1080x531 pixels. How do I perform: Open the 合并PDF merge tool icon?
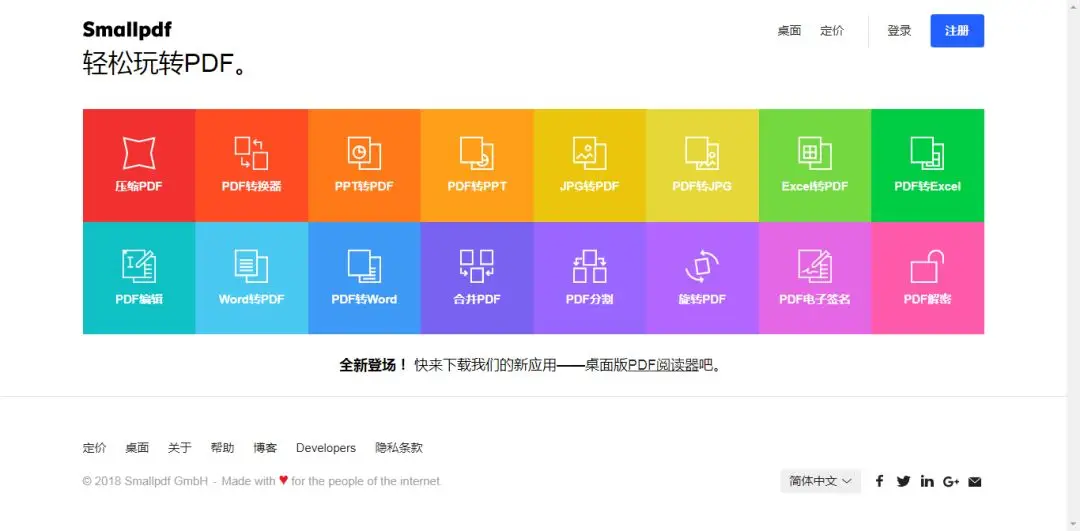477,266
